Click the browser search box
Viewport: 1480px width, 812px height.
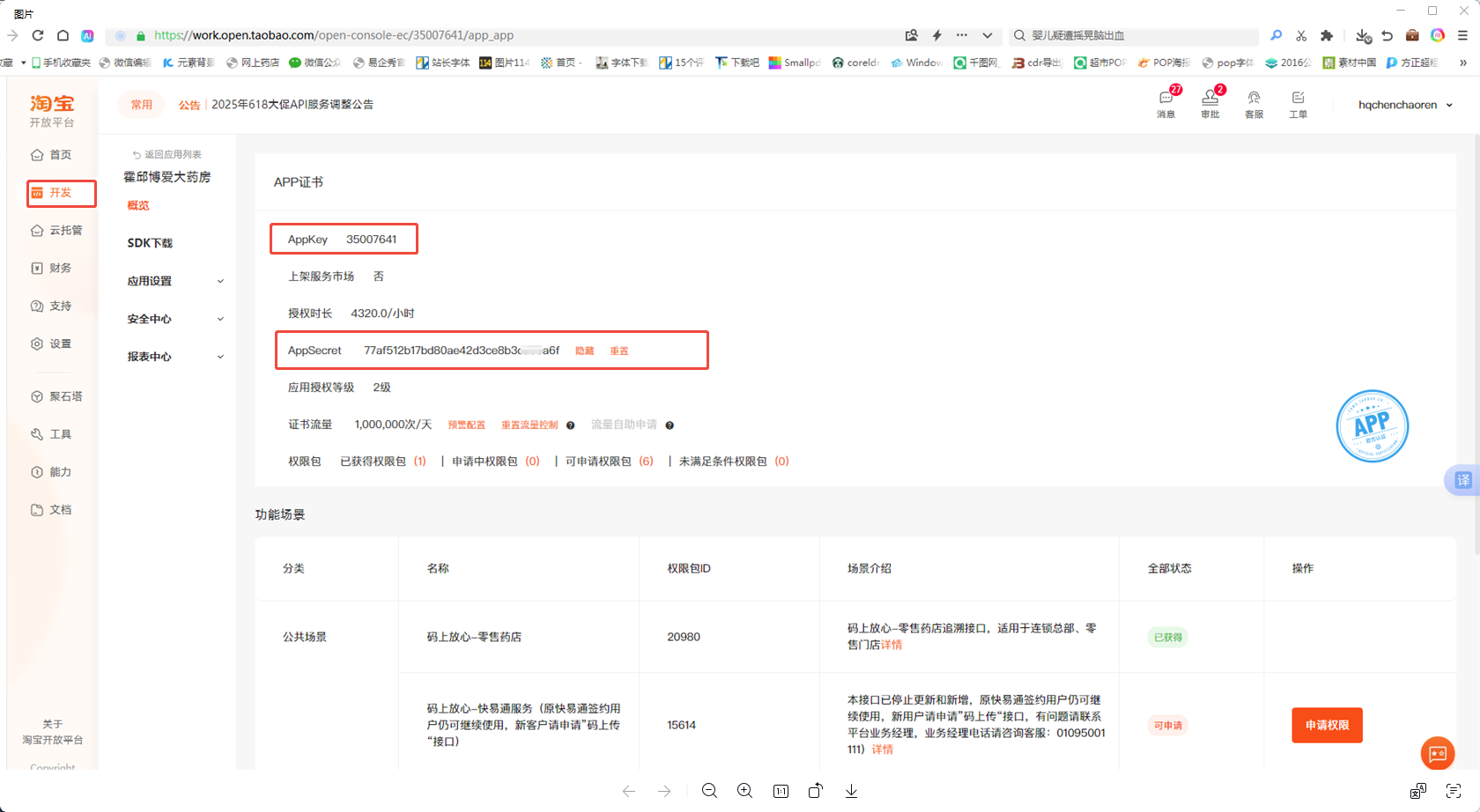coord(1135,35)
